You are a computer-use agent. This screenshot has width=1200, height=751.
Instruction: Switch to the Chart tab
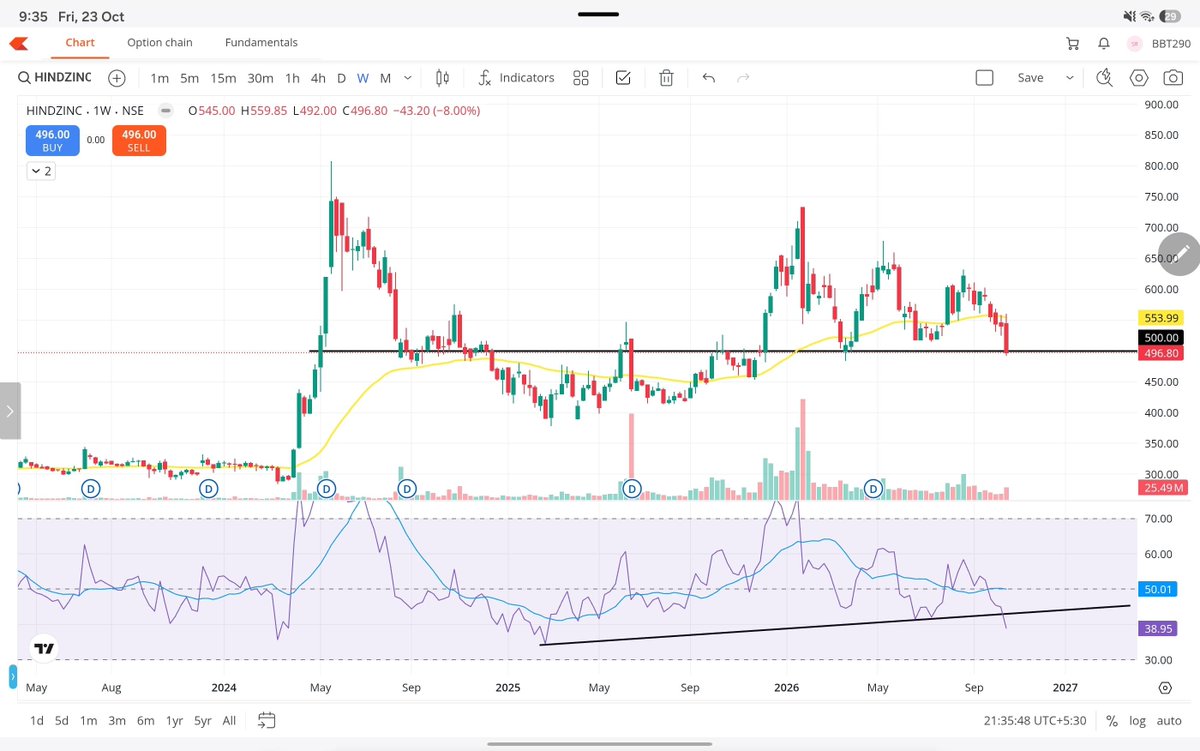pos(80,43)
